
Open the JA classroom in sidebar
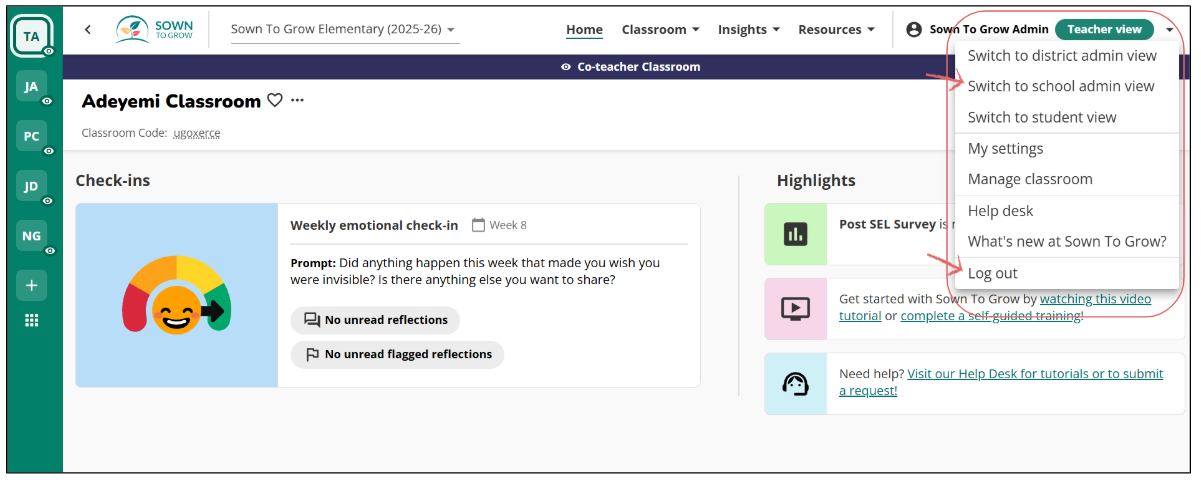coord(32,87)
